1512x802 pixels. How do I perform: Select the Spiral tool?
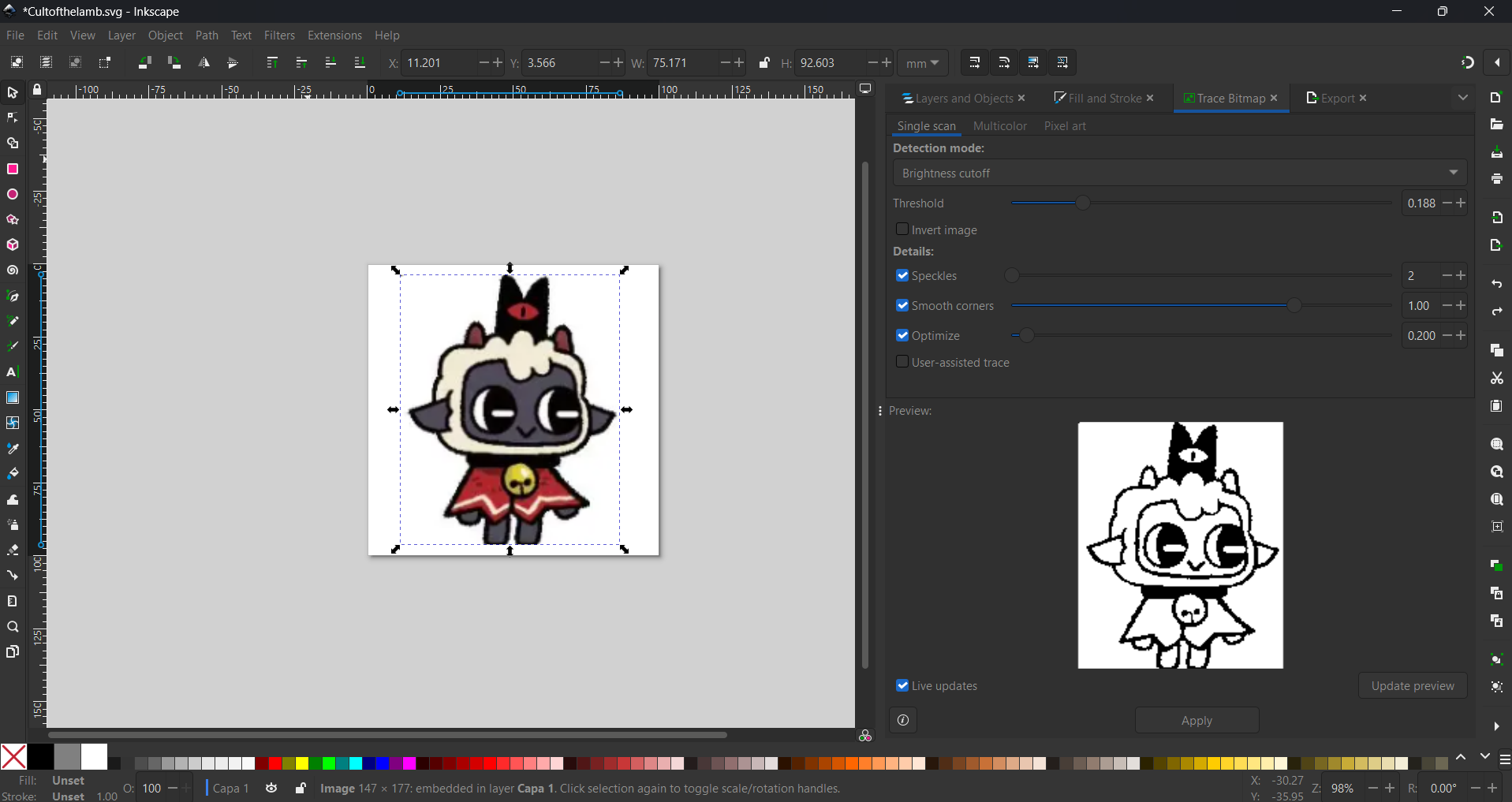pos(13,270)
